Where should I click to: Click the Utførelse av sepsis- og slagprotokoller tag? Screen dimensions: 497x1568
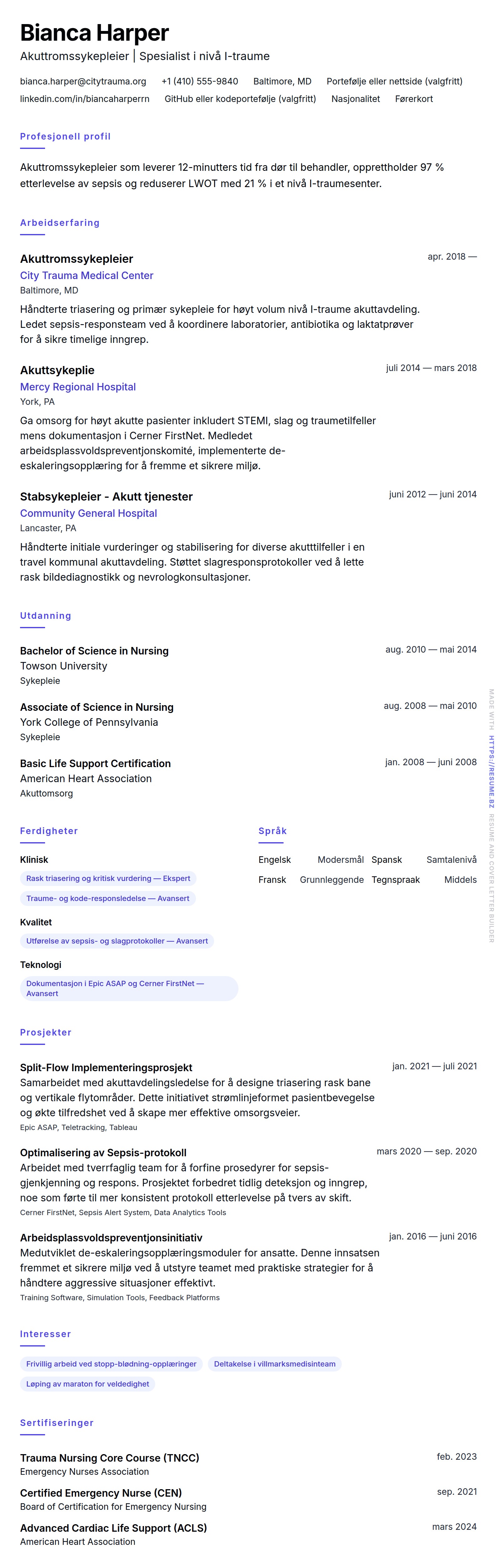(x=117, y=941)
